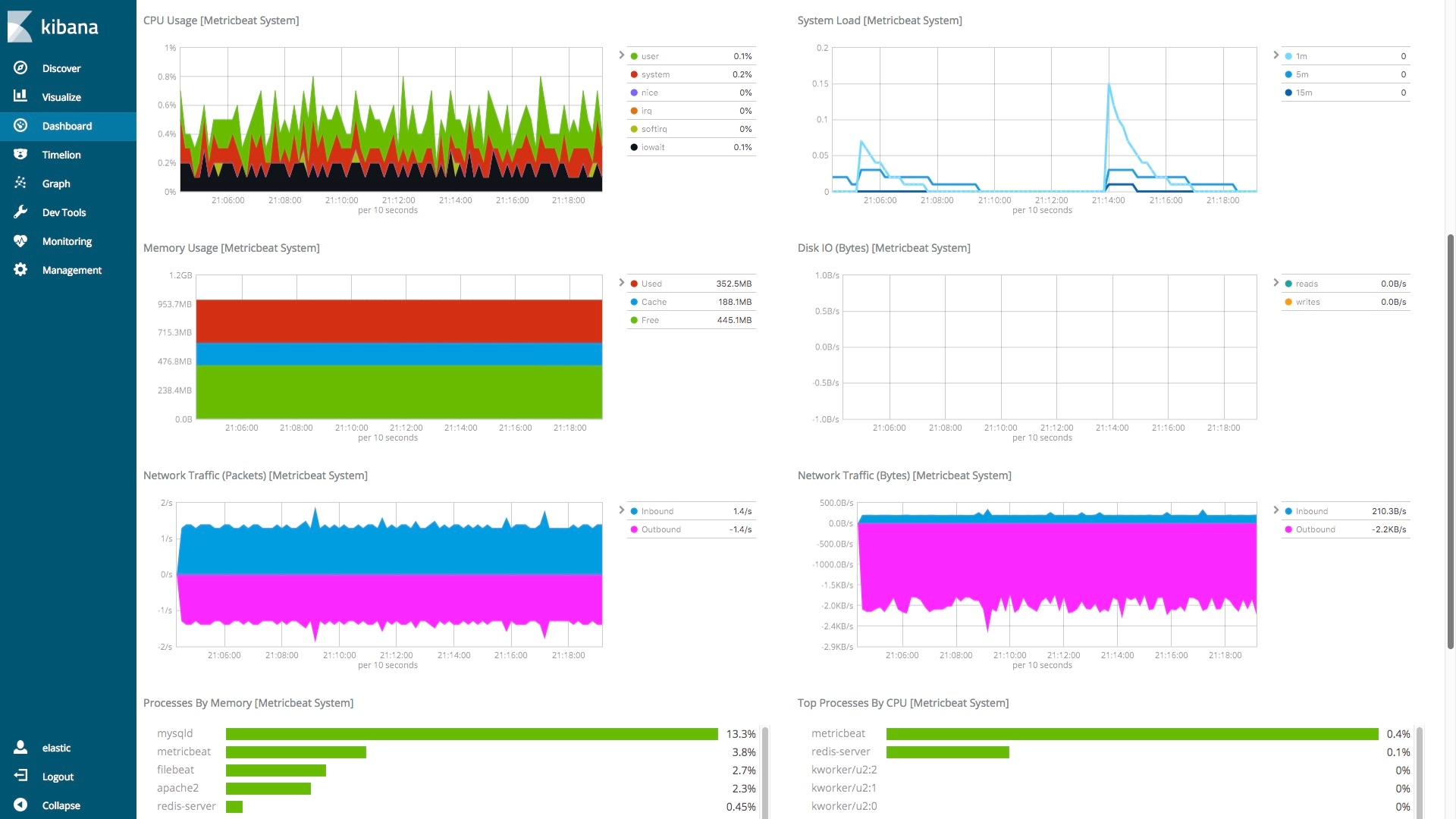Open the Management label
Image resolution: width=1456 pixels, height=819 pixels.
pos(72,270)
